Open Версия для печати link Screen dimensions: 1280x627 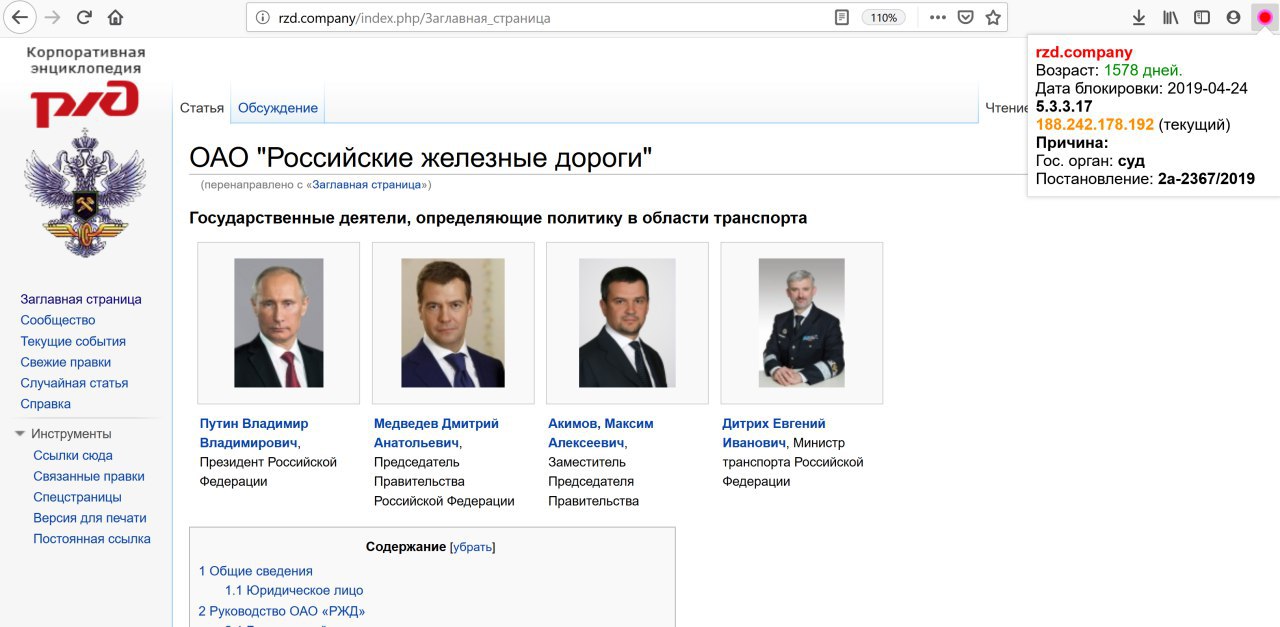pyautogui.click(x=90, y=518)
